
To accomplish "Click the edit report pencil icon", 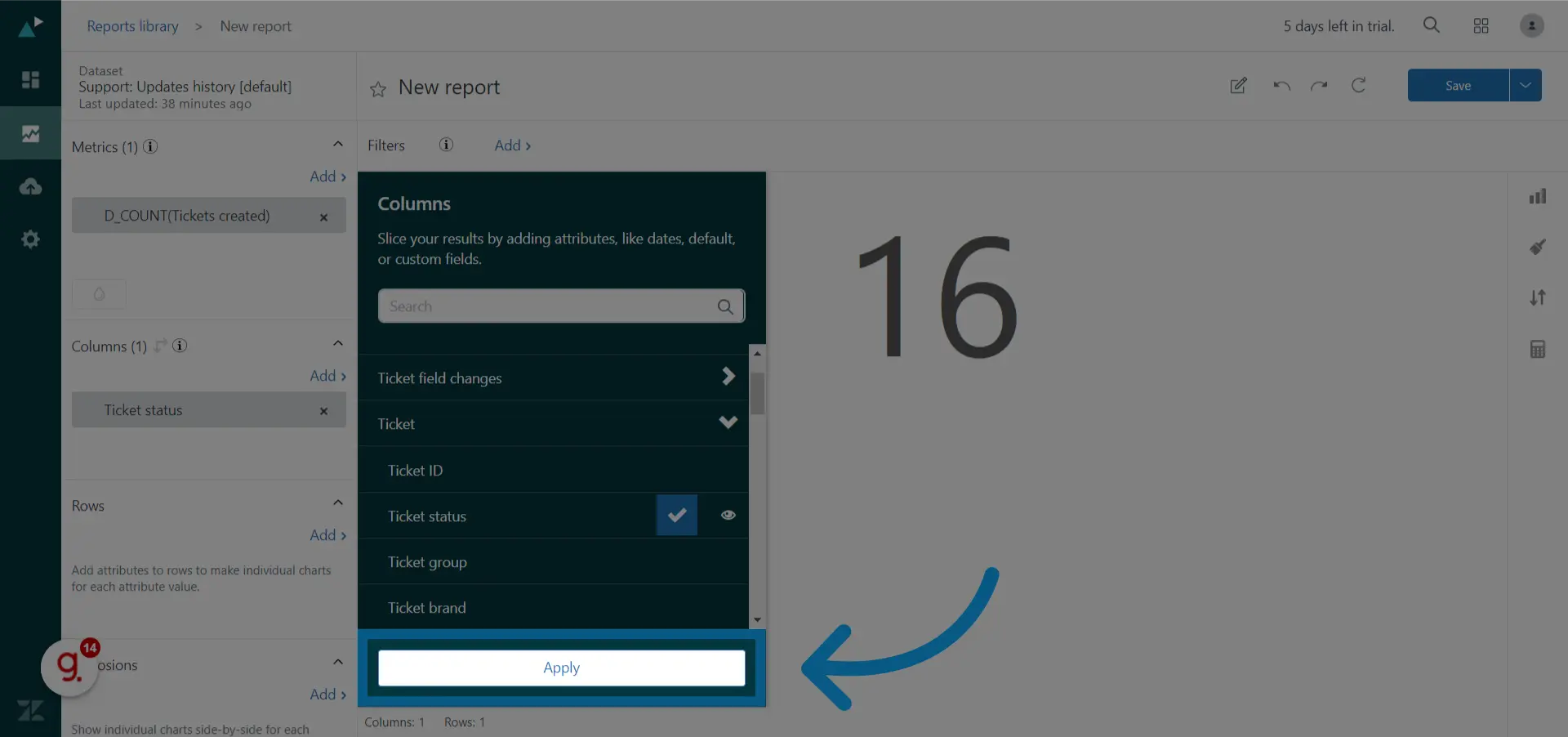I will tap(1238, 85).
